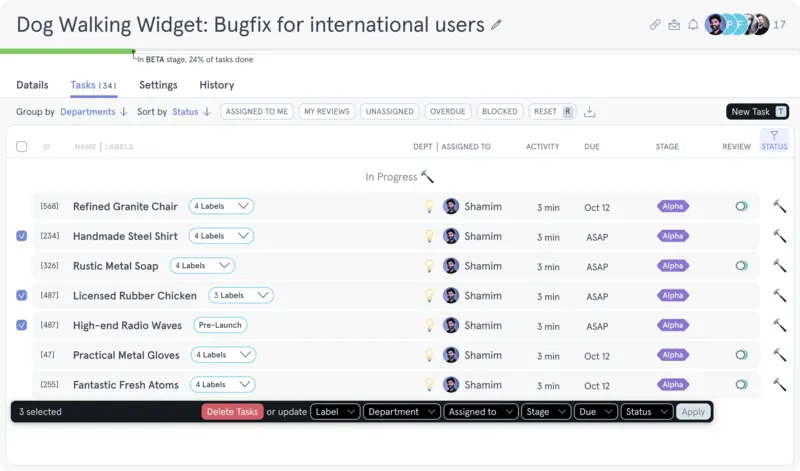Viewport: 800px width, 471px height.
Task: Expand 4 Labels on Rustic Metal Soap
Action: click(203, 265)
